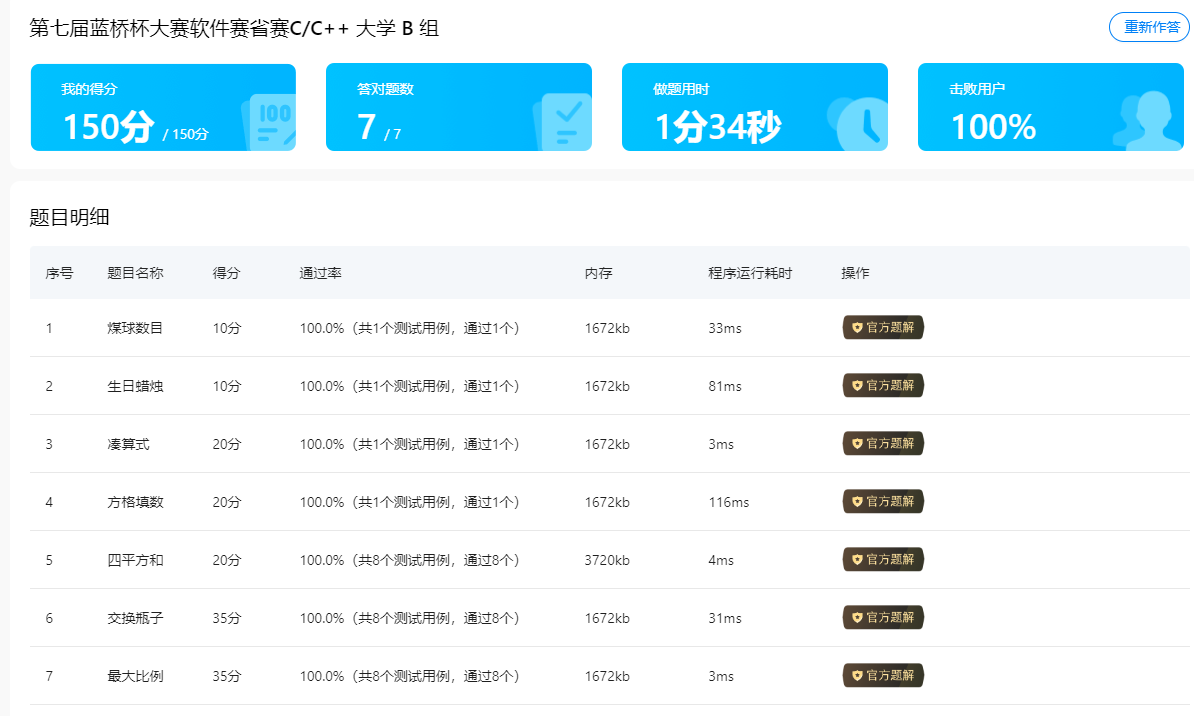Screen dimensions: 1194x716
Task: Click the pass rate text for 煤球数目
Action: 410,328
